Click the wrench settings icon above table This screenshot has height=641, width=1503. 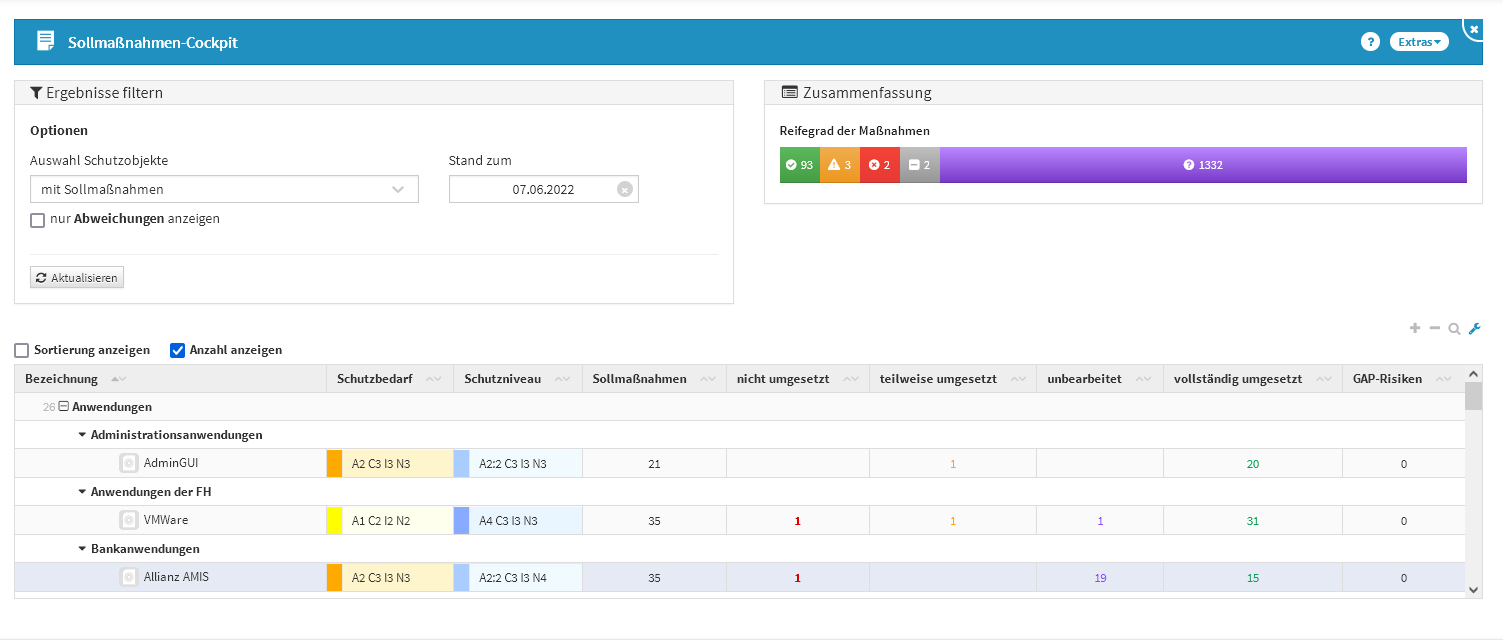pos(1474,329)
